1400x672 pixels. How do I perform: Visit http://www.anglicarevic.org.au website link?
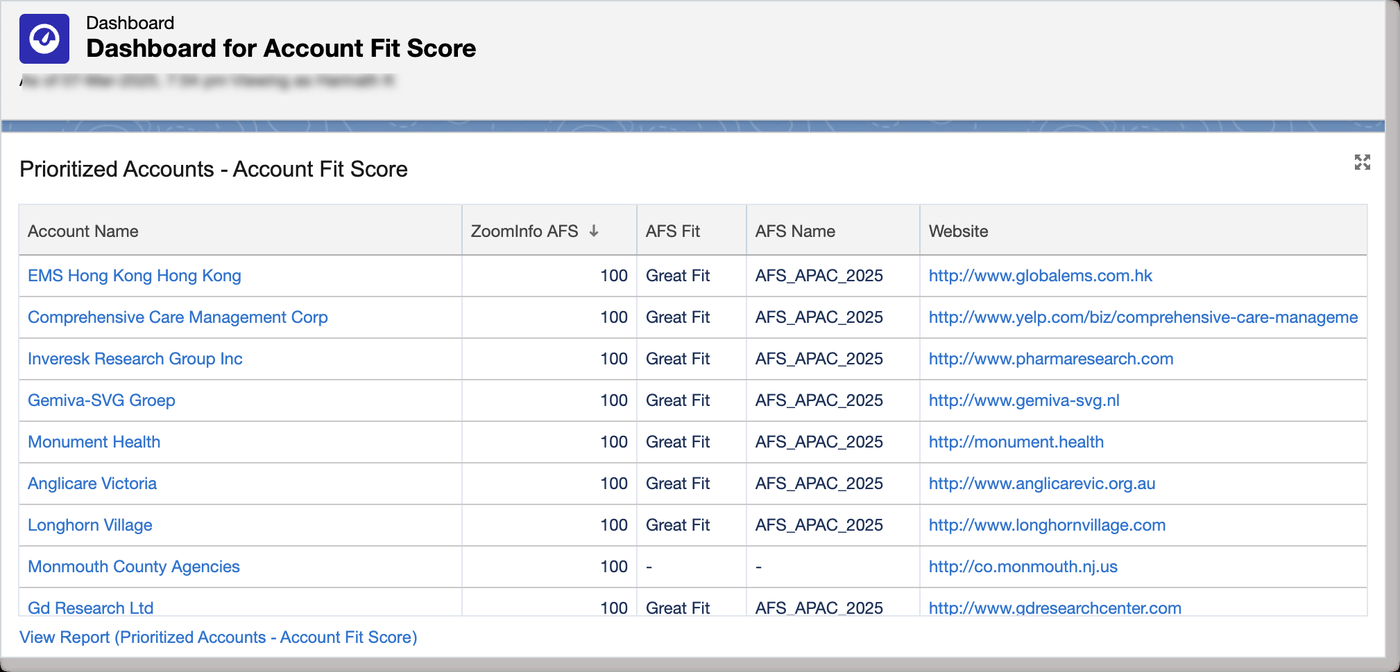pos(1042,483)
